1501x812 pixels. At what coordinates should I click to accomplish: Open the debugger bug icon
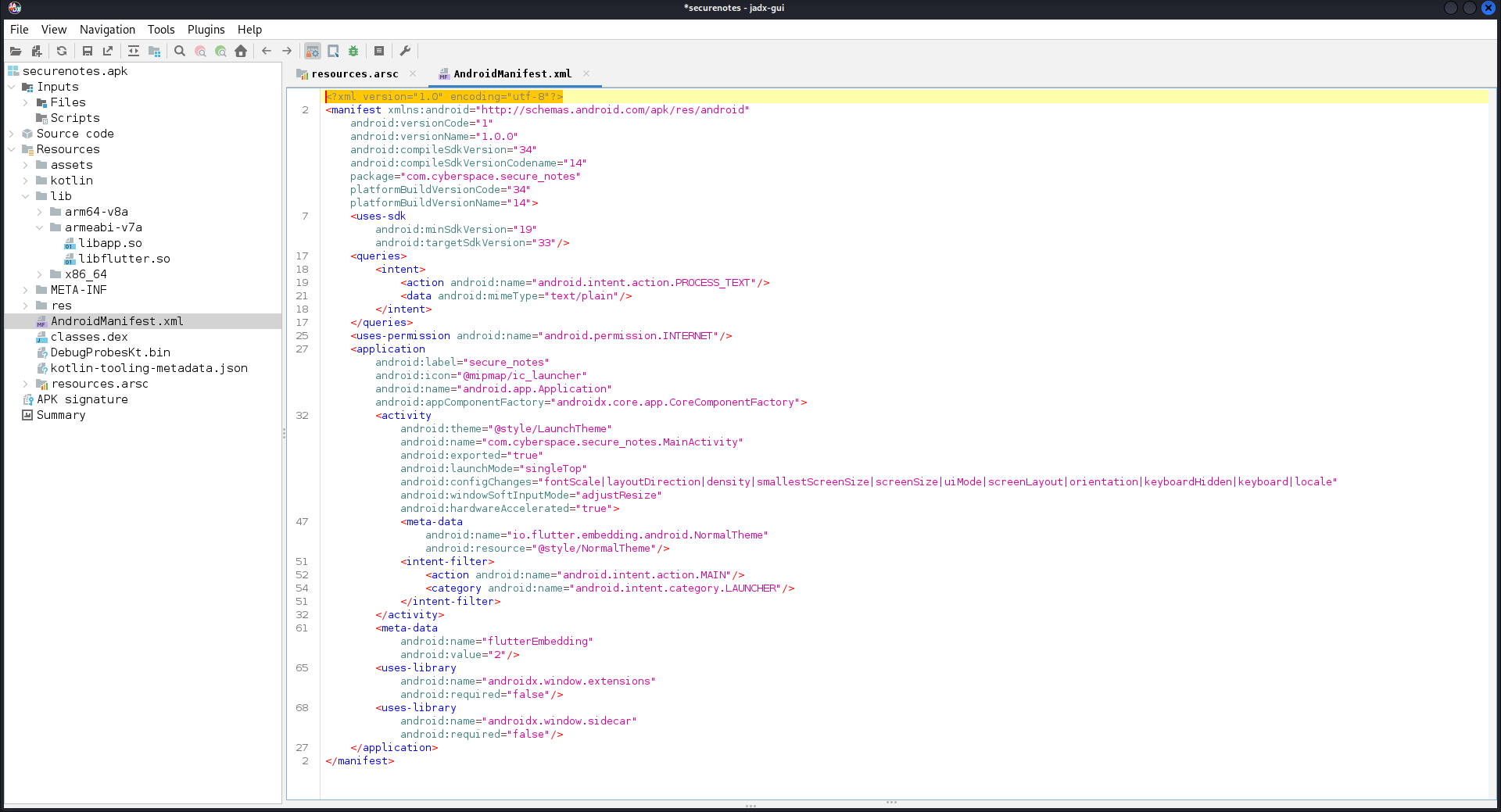353,51
